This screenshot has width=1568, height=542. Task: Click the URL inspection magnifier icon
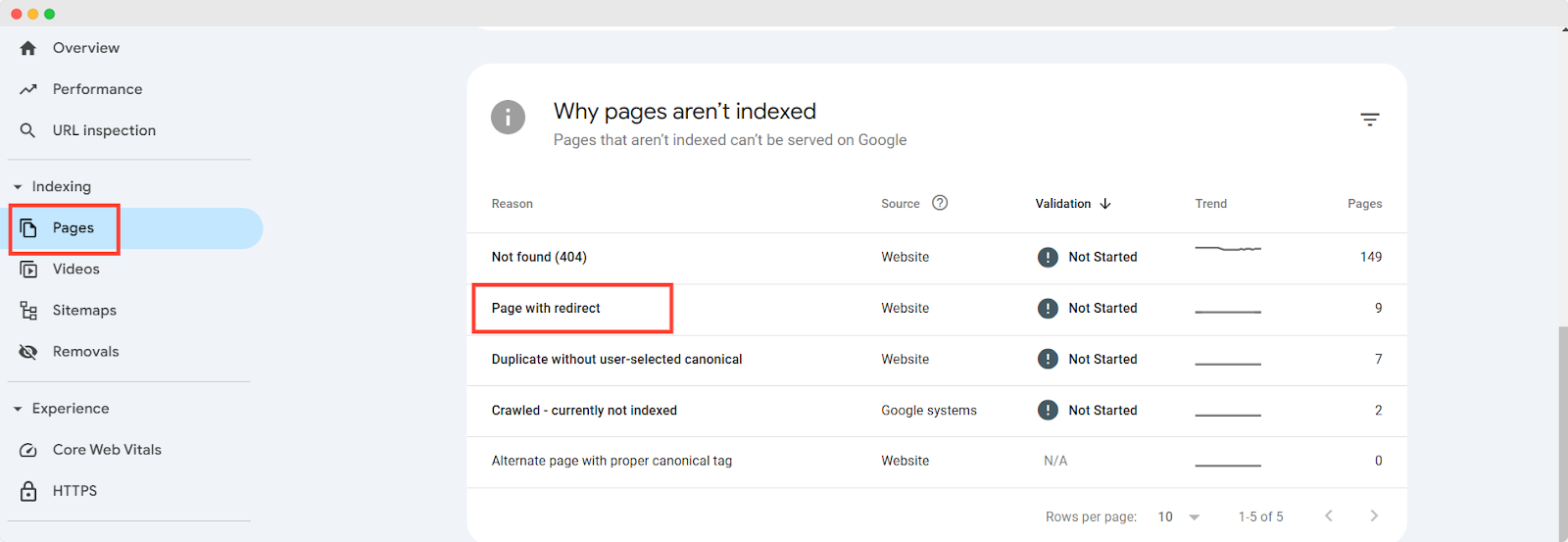(x=28, y=130)
